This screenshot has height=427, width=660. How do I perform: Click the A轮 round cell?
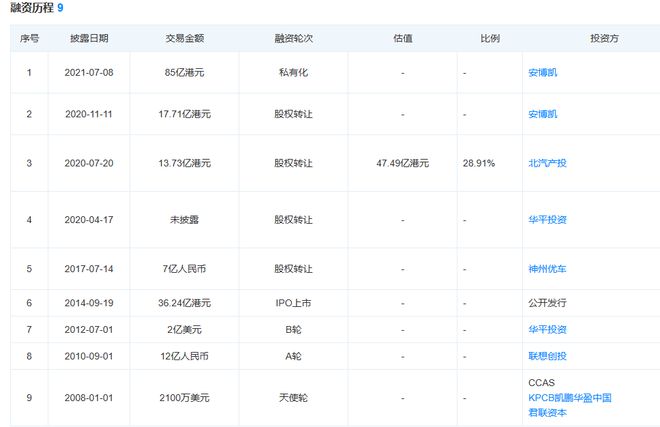293,356
